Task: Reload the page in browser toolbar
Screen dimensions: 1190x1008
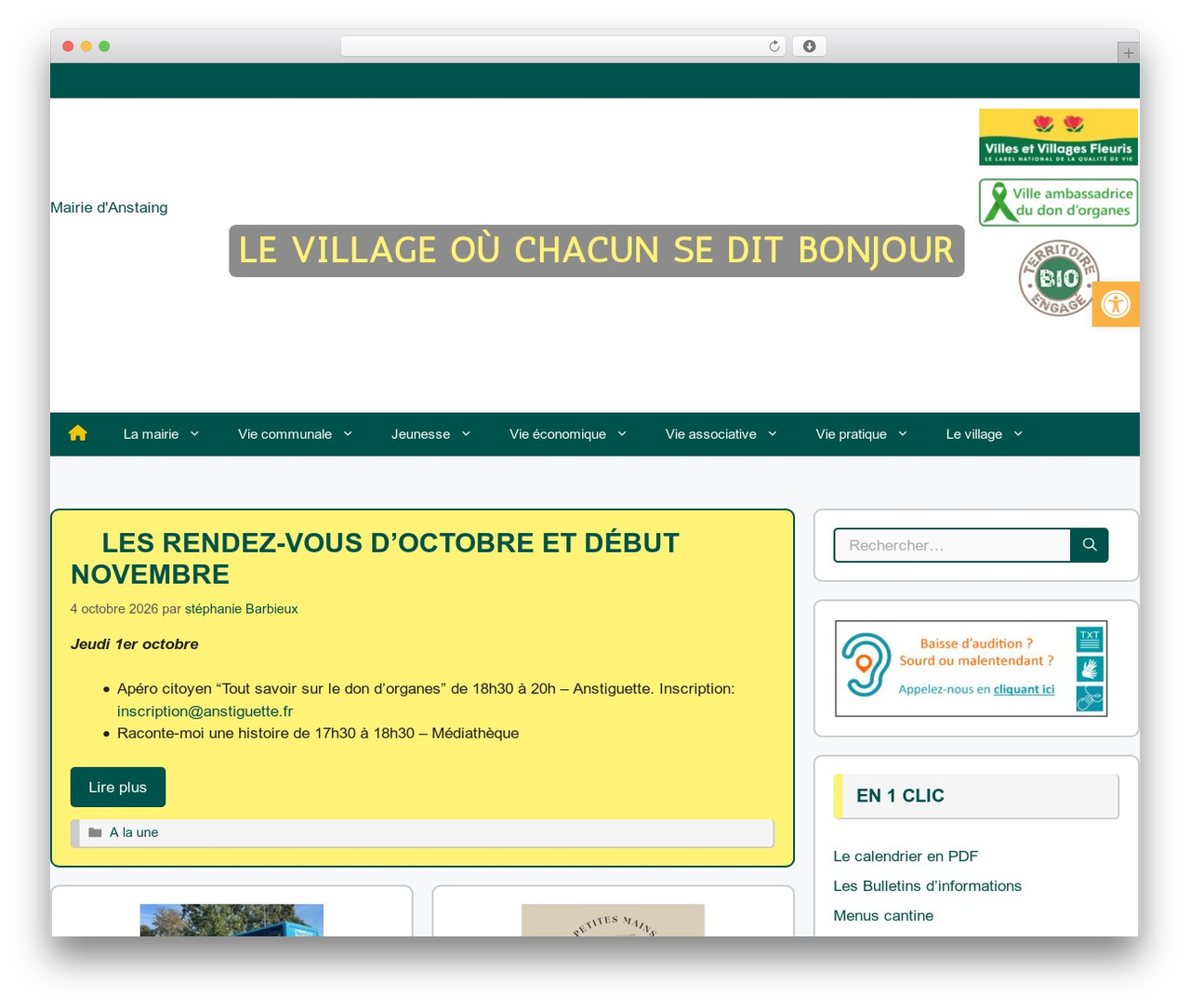Action: [x=774, y=46]
